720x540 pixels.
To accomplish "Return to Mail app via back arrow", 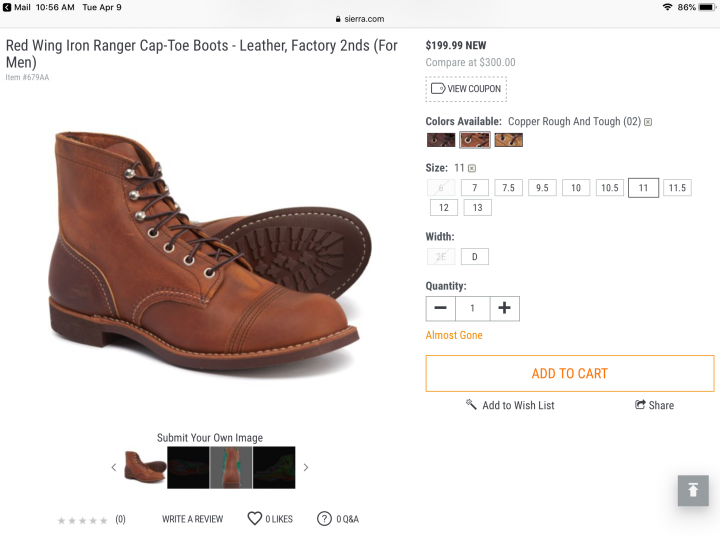I will (x=7, y=7).
